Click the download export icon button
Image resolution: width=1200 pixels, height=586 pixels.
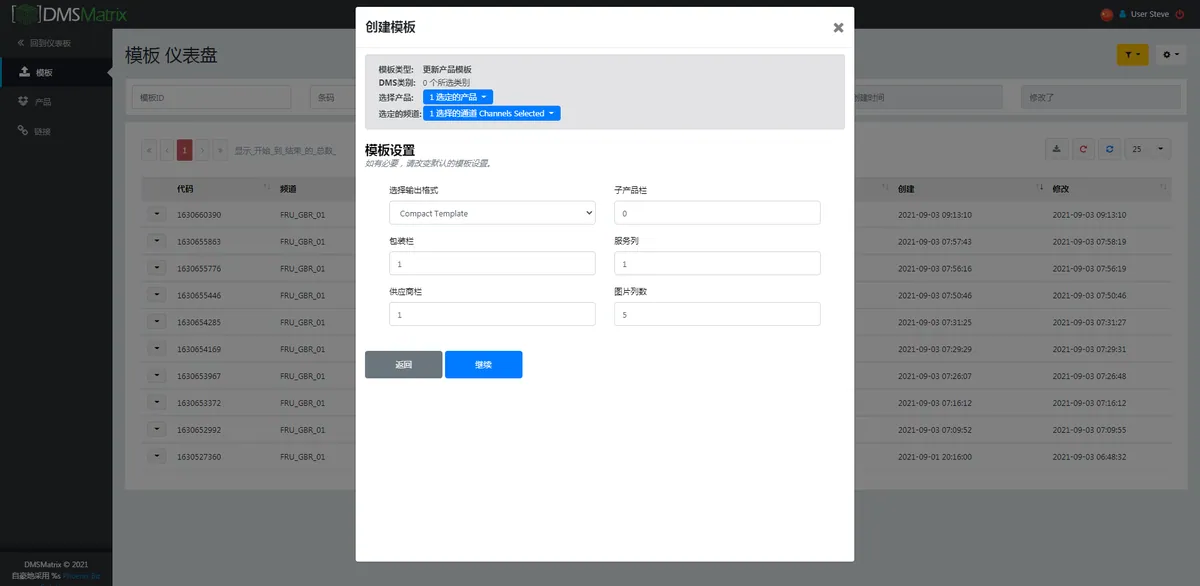pos(1057,149)
